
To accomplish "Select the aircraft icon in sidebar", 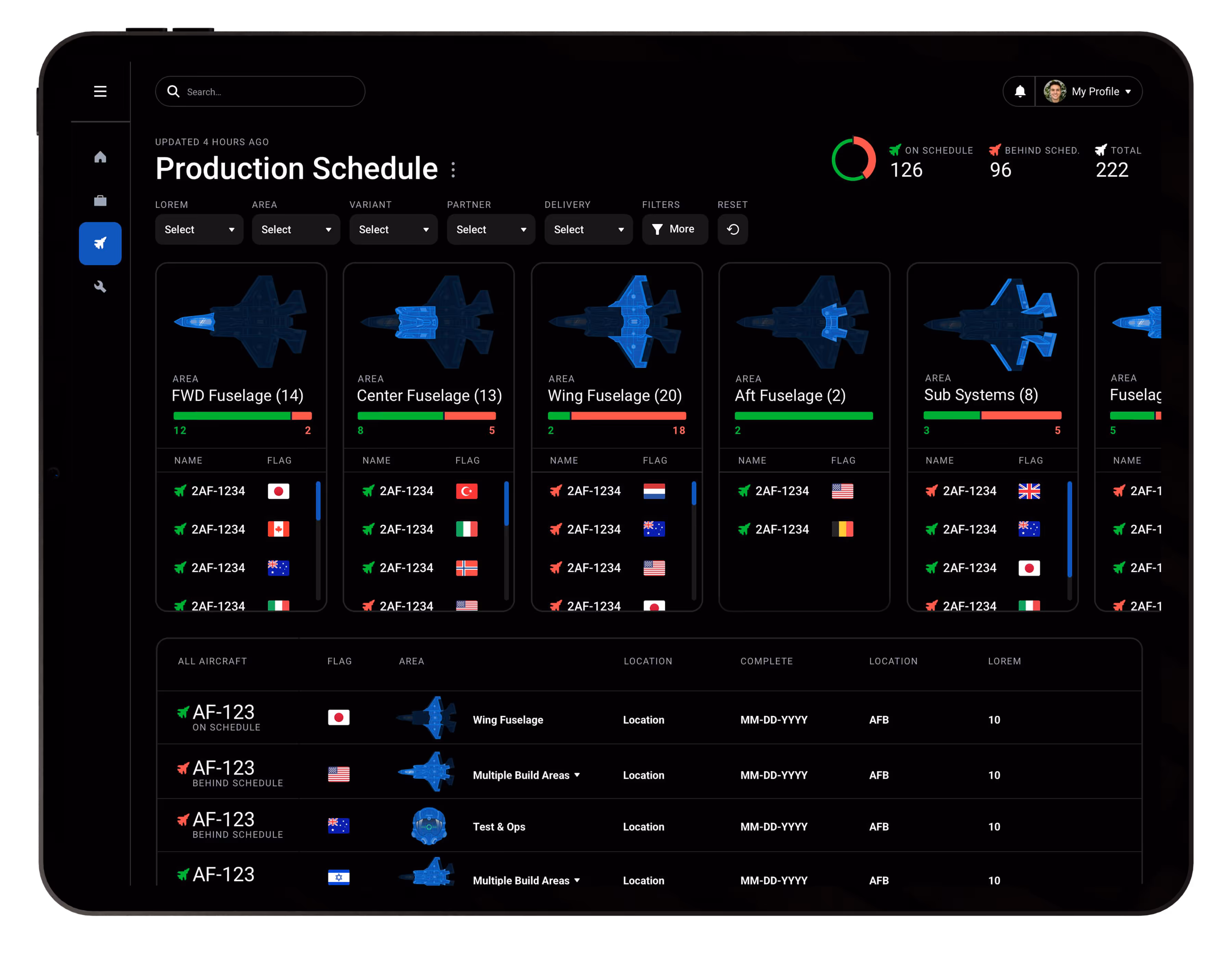I will (100, 243).
